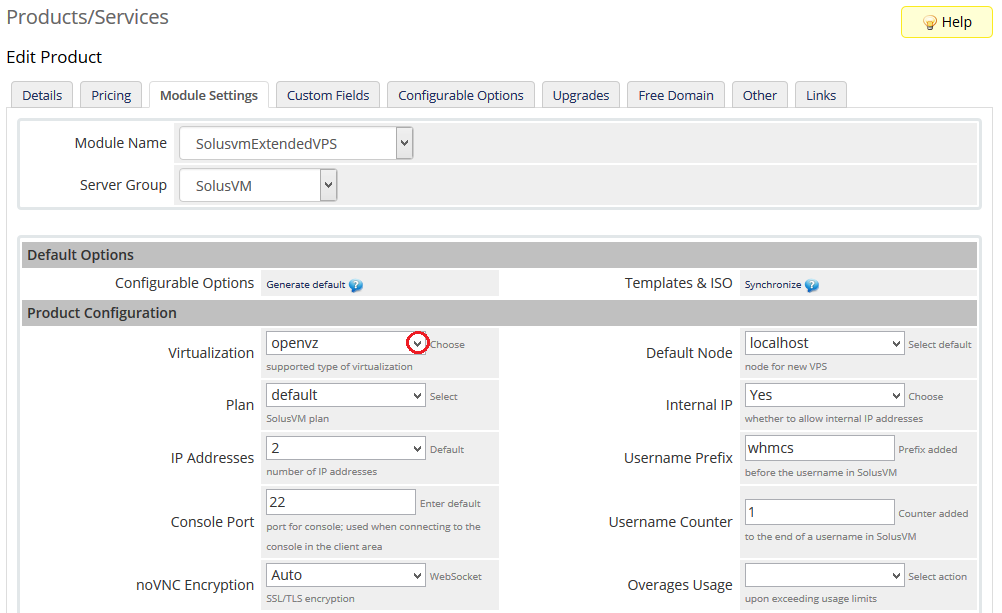The image size is (1002, 613).
Task: Click the Synchronize link
Action: coord(773,285)
